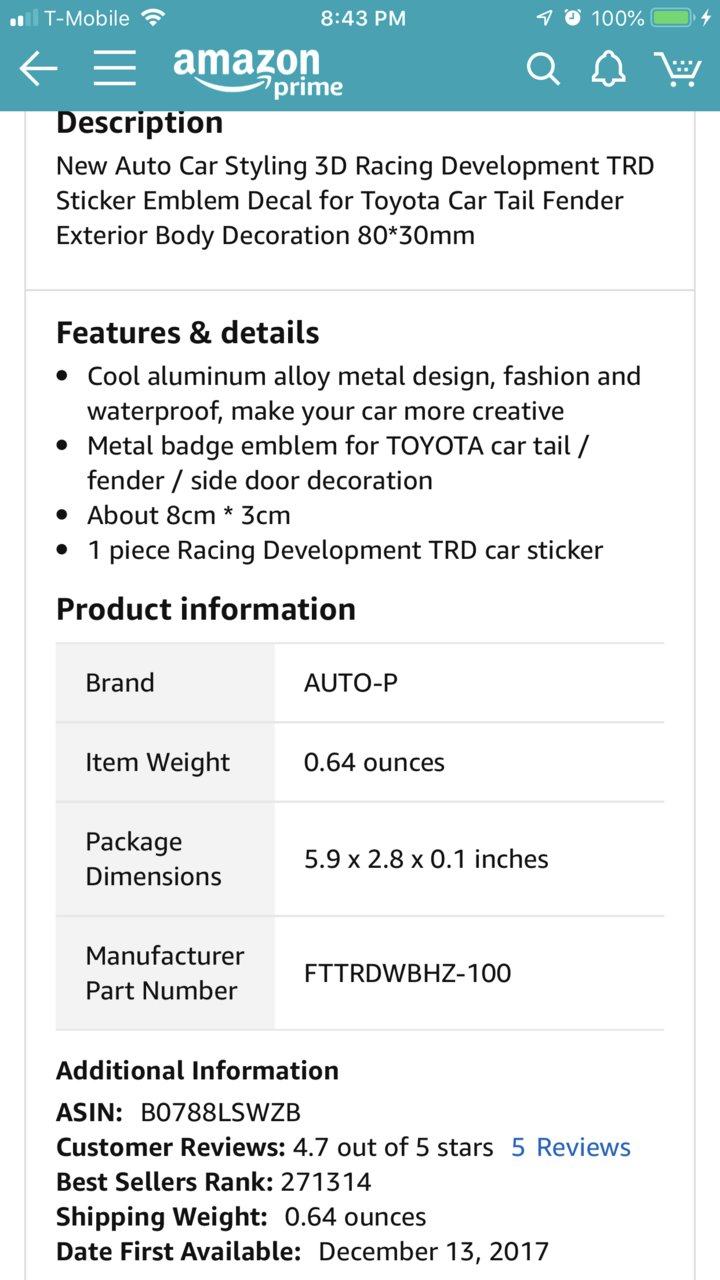Tap the Description heading
Viewport: 720px width, 1280px height.
139,123
